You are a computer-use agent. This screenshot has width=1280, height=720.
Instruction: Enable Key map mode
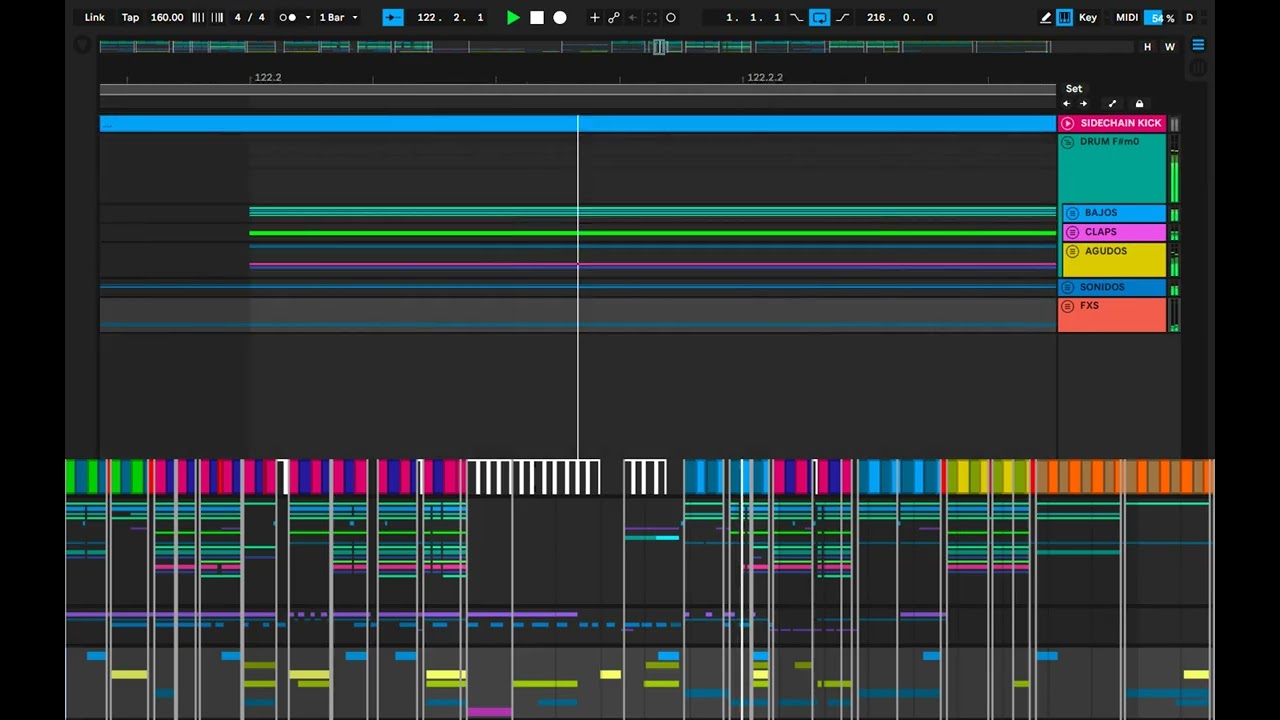(1088, 17)
